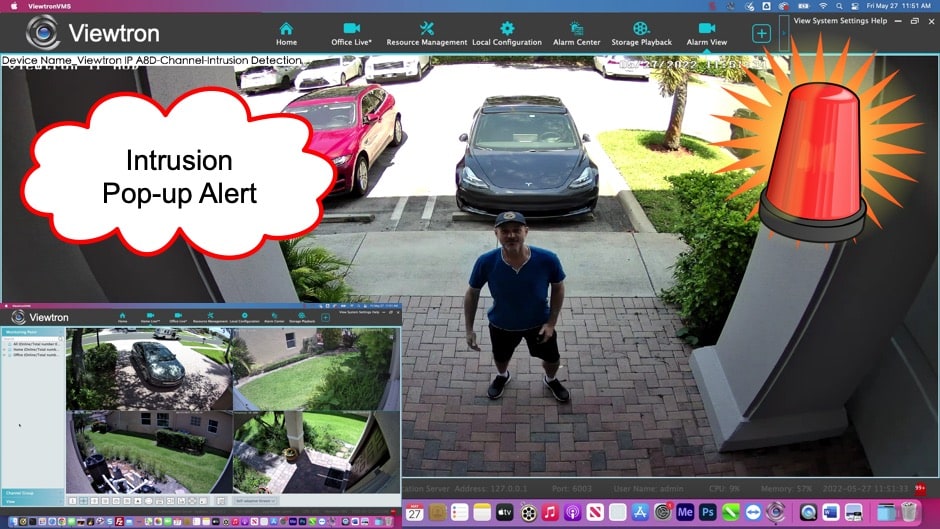Select the driveway camera tile in inset window
Screen dimensions: 940x529
[149, 369]
